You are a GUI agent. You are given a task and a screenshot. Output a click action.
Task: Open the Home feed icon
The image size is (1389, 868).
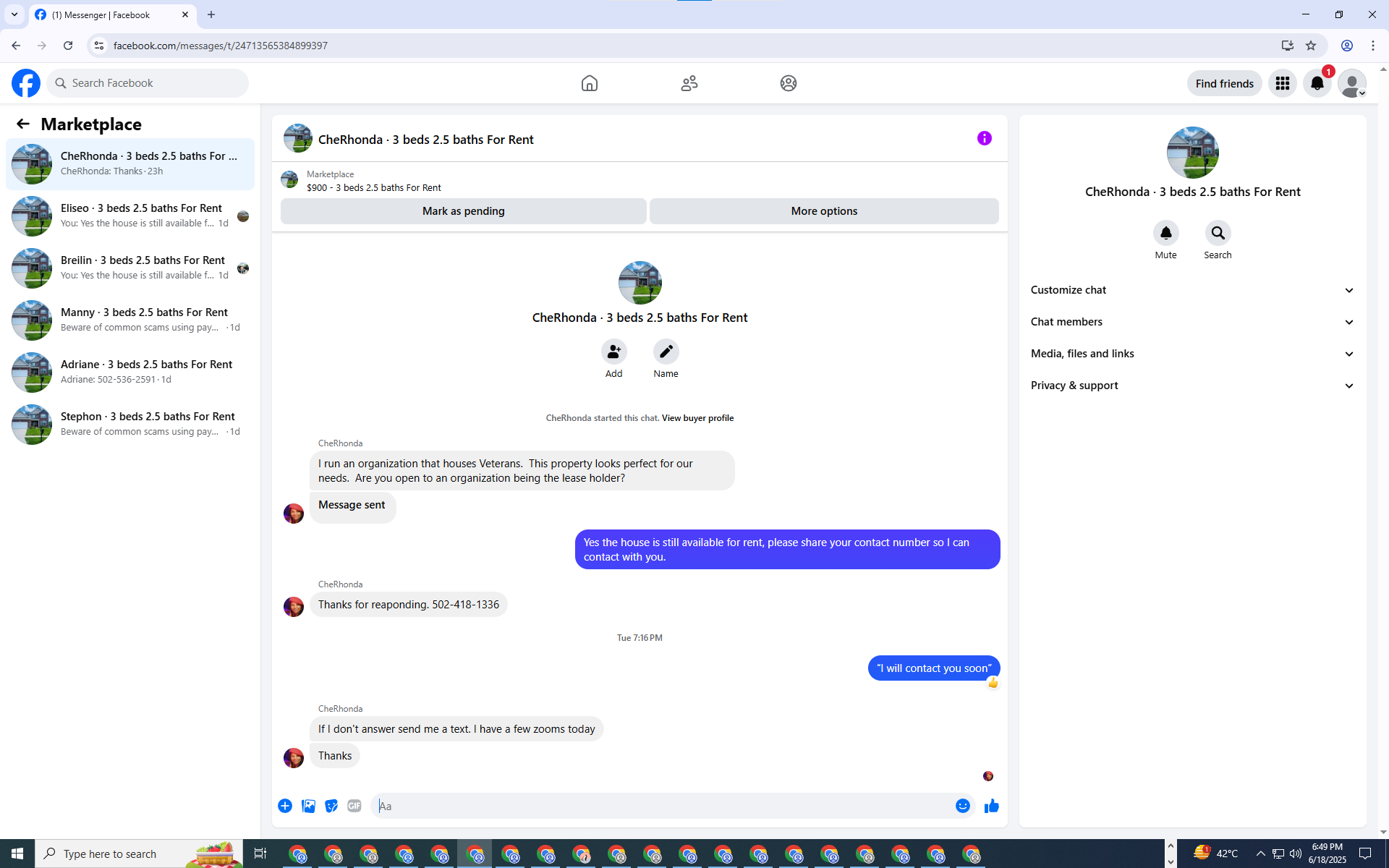[x=590, y=83]
